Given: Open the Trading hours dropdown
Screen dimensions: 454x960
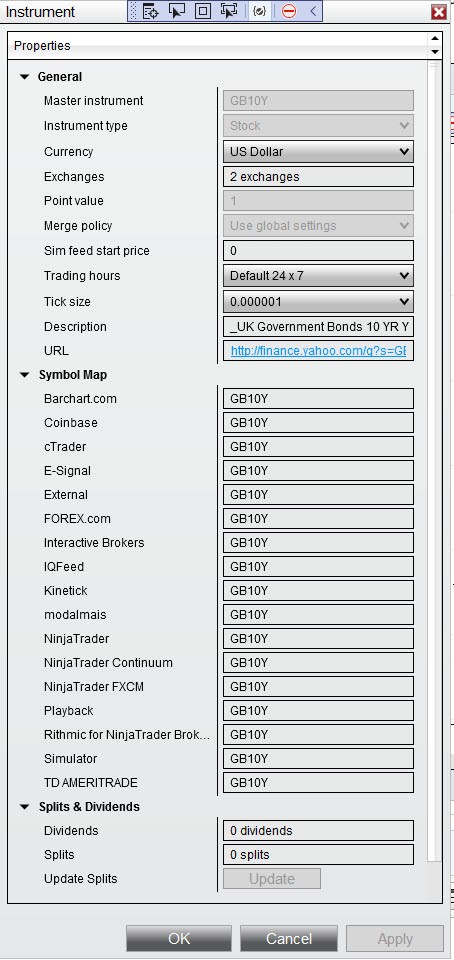Looking at the screenshot, I should (318, 276).
